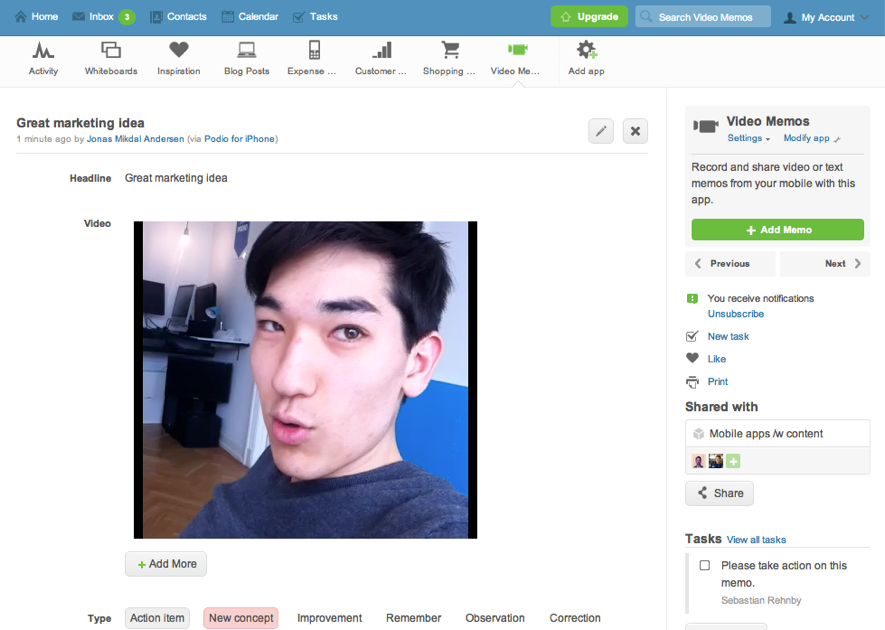Viewport: 885px width, 630px height.
Task: Open Calendar from top navigation
Action: tap(250, 17)
